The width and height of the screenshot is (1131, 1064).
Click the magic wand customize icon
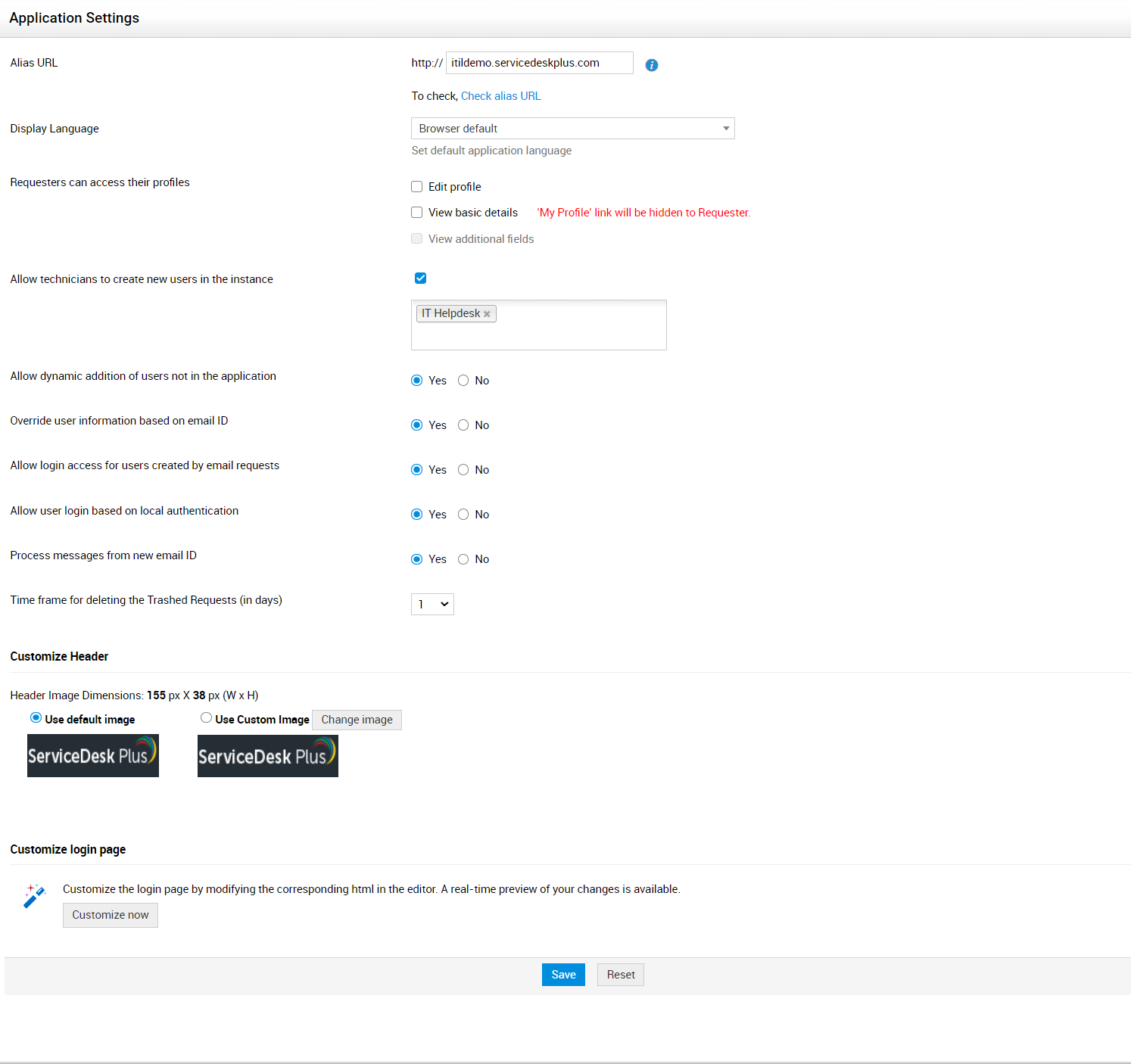(x=35, y=896)
